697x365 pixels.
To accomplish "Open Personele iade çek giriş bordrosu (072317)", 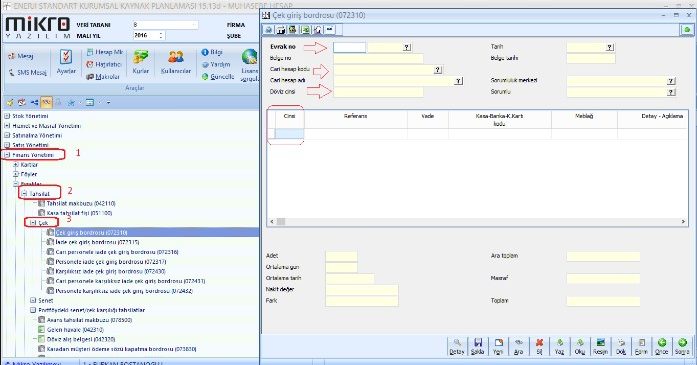I will [111, 262].
